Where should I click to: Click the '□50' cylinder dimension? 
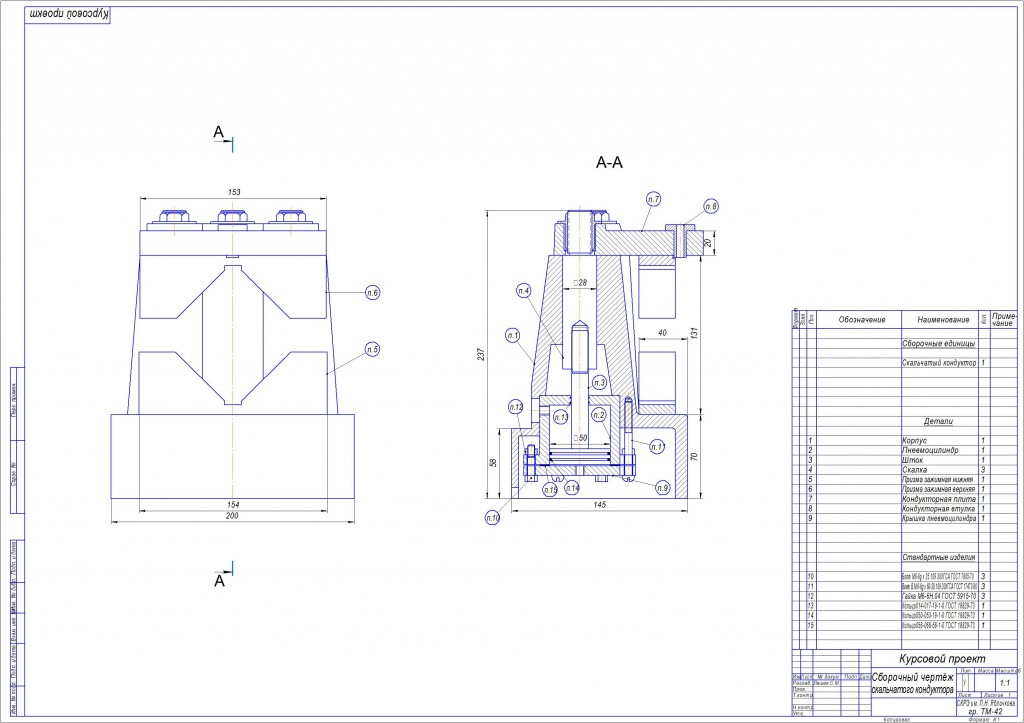[580, 438]
